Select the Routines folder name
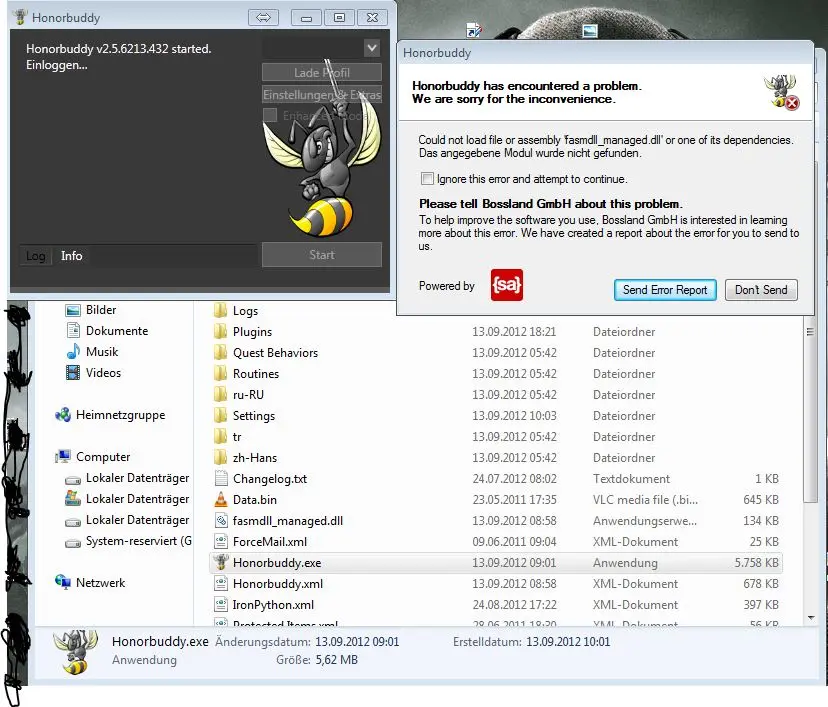Image resolution: width=828 pixels, height=707 pixels. pyautogui.click(x=256, y=374)
